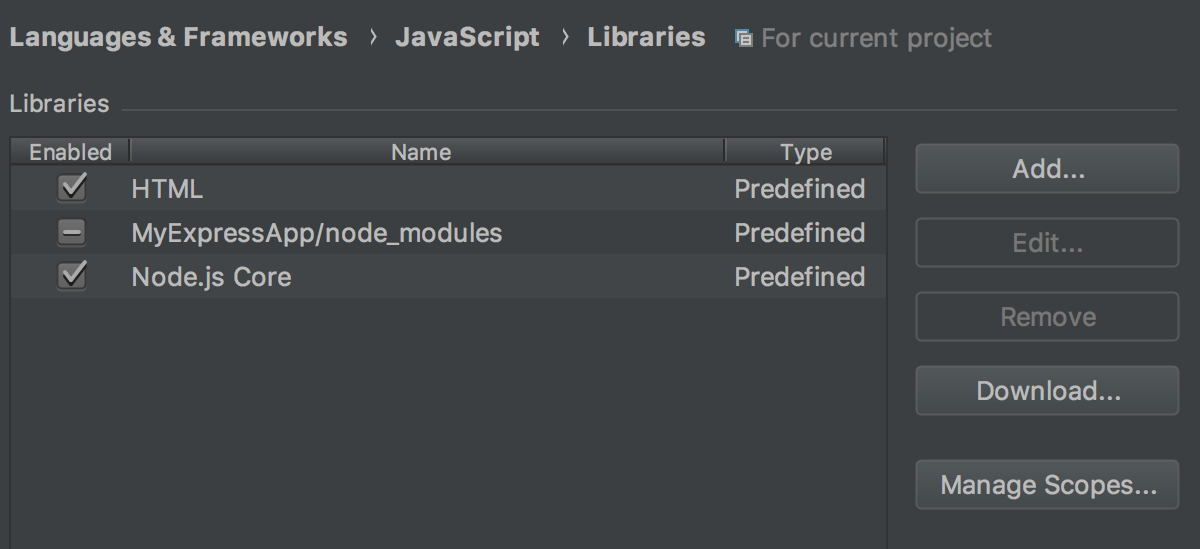Open the Download... libraries dialog
The image size is (1200, 549).
point(1047,391)
